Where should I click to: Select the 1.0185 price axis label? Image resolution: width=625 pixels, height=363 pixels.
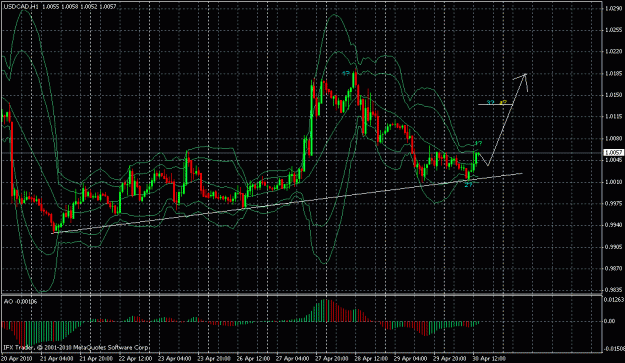pyautogui.click(x=613, y=74)
